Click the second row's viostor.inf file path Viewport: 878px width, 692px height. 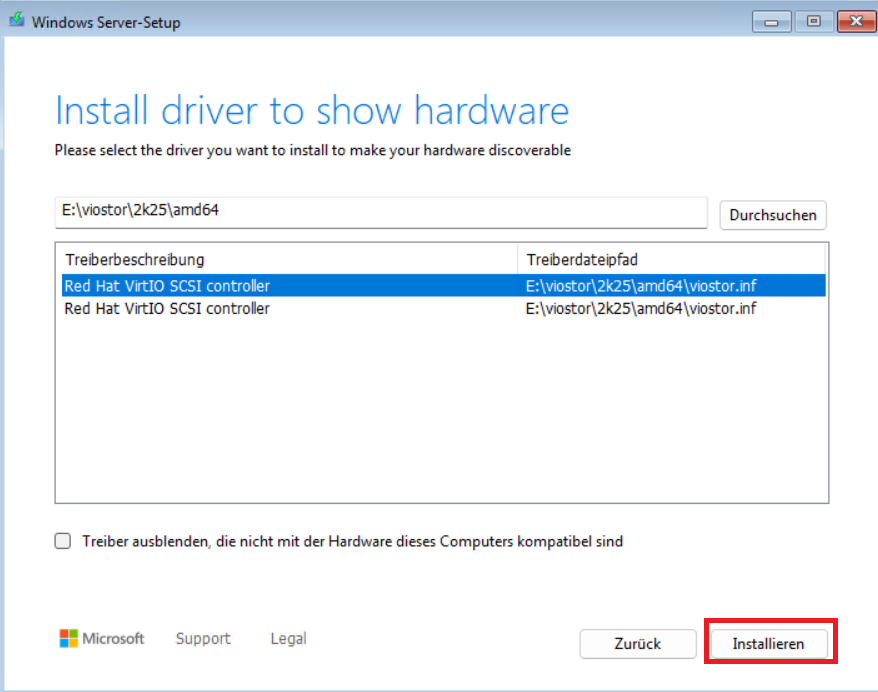(640, 308)
